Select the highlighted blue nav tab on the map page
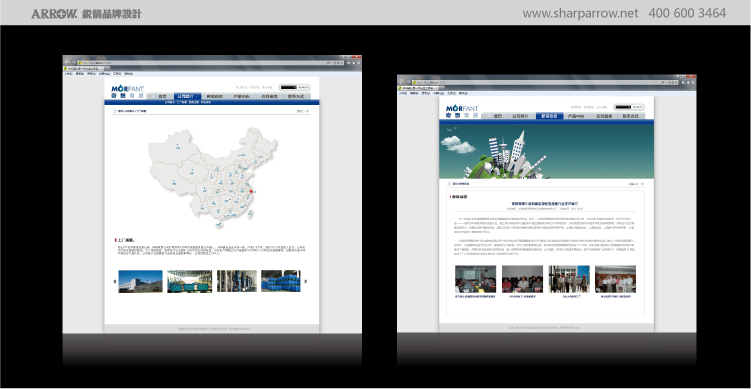This screenshot has height=389, width=751. (187, 96)
